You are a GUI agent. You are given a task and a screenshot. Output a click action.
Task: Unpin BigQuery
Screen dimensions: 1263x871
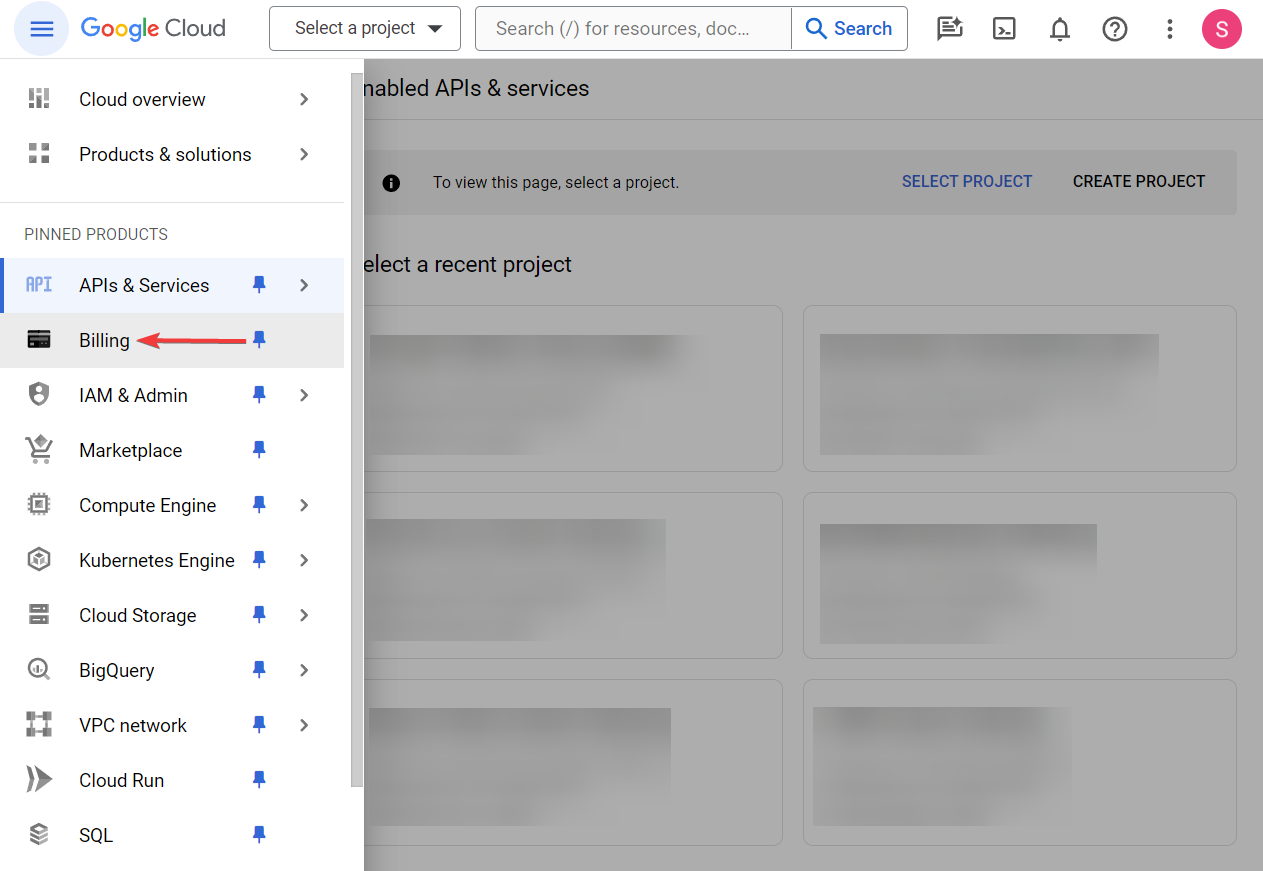[259, 670]
